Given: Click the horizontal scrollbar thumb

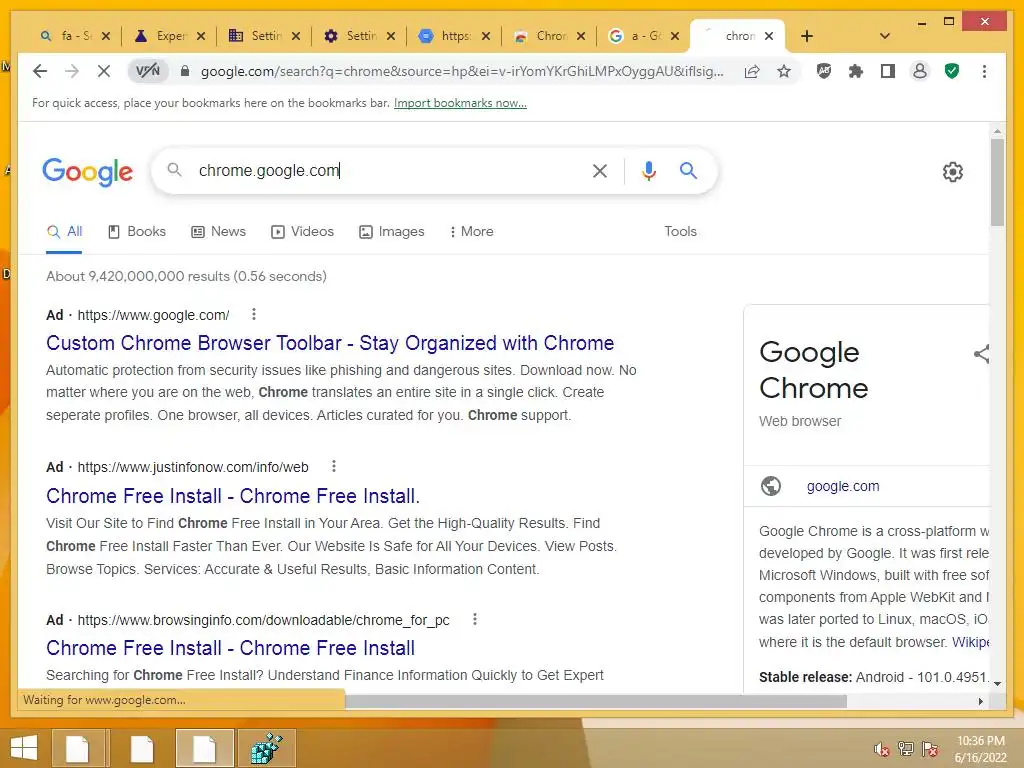Looking at the screenshot, I should (x=596, y=701).
